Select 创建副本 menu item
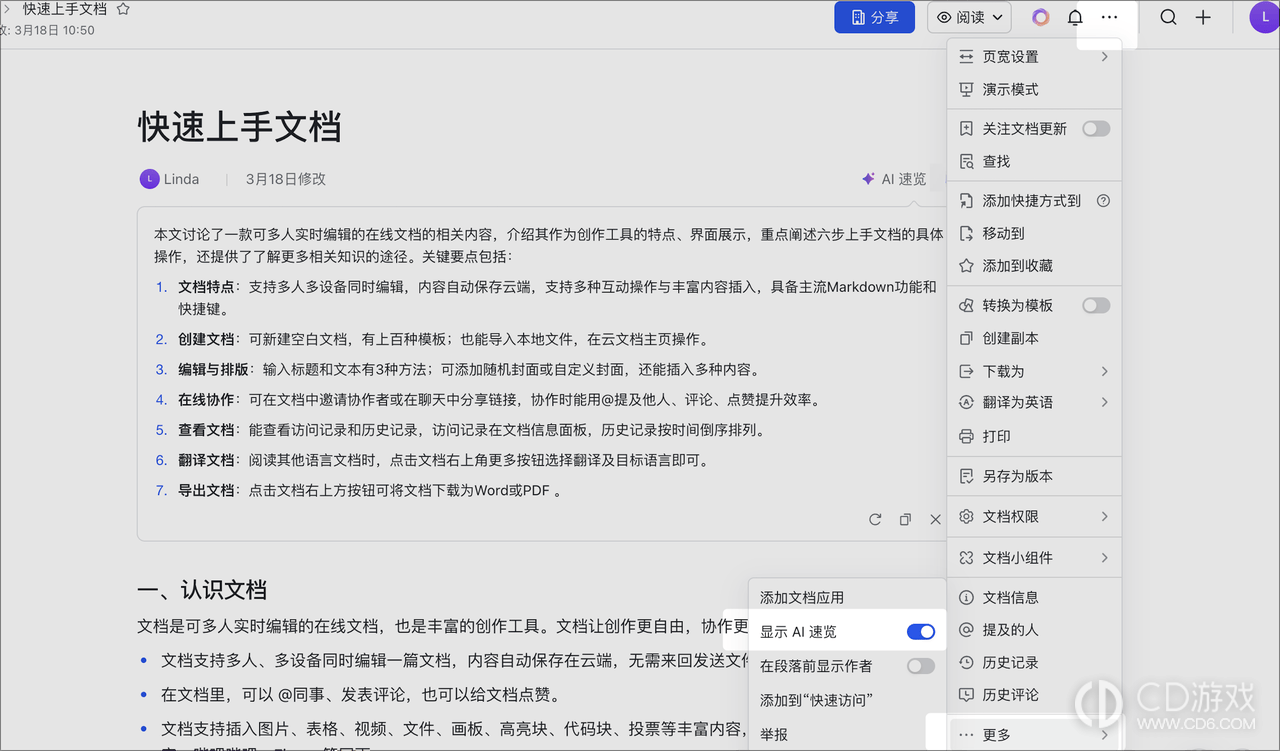Screen dimensions: 1280x751 (1033, 338)
